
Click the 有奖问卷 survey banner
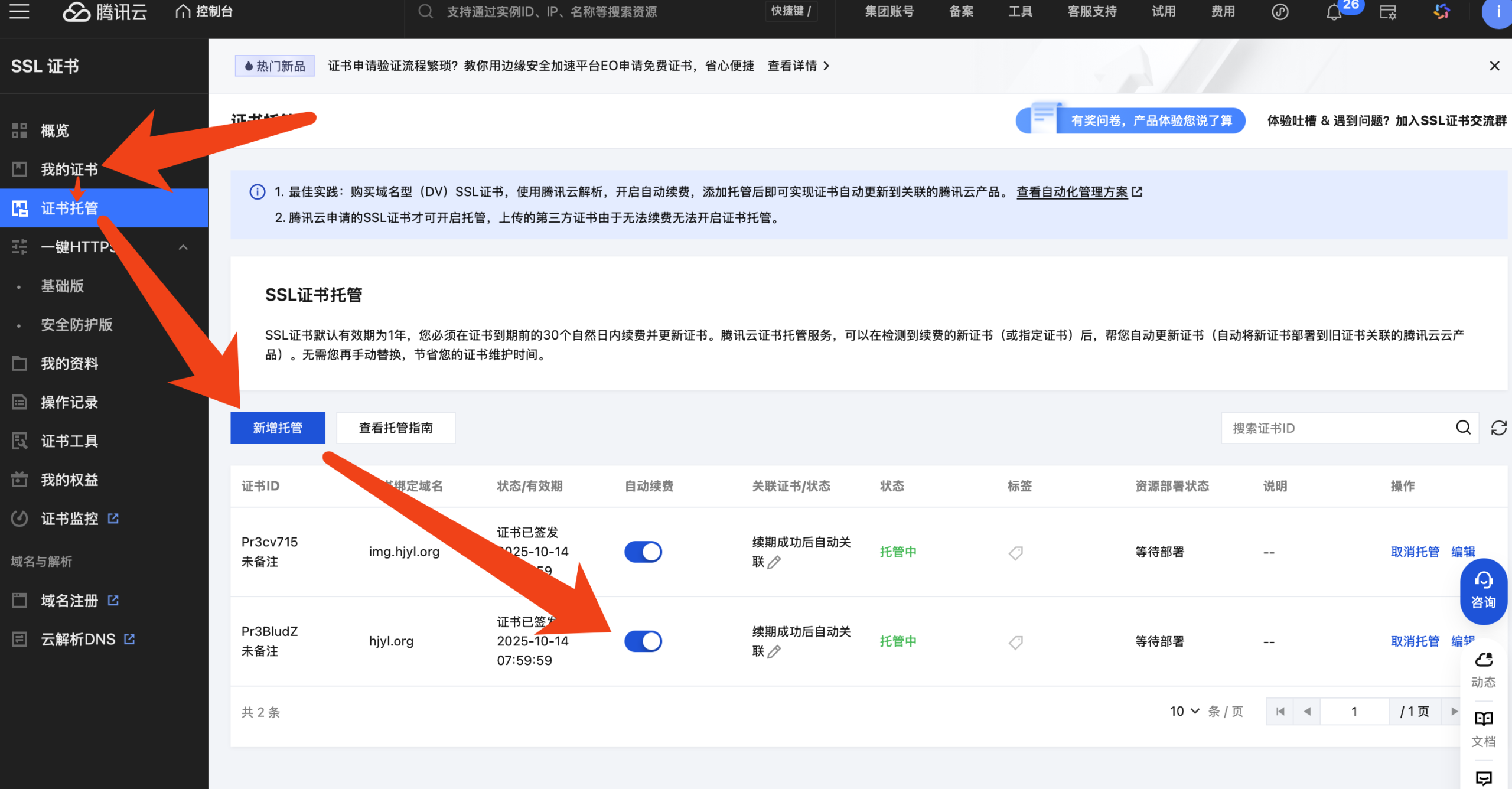click(1130, 120)
